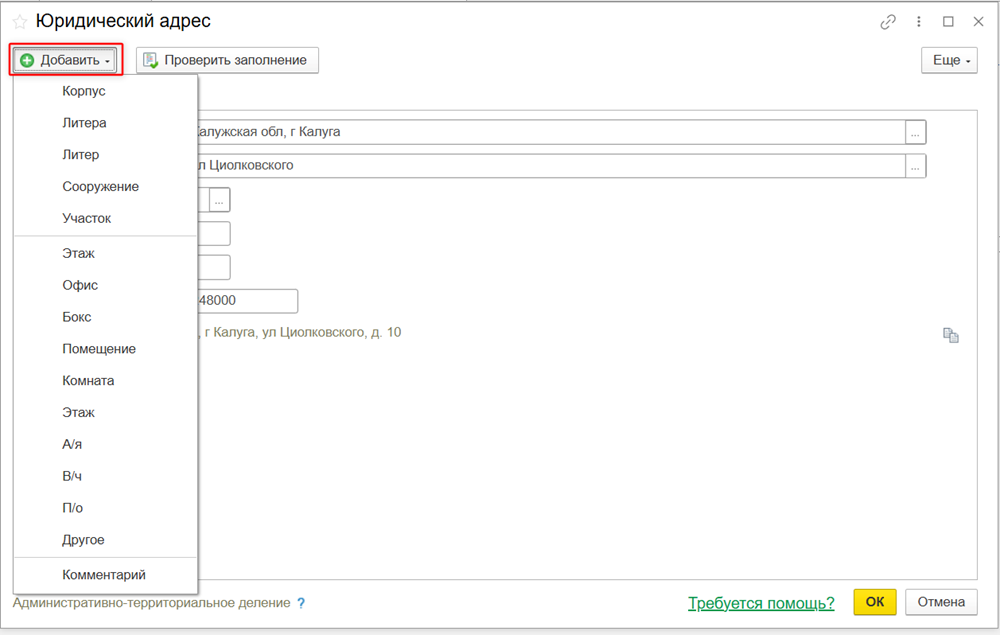
Task: Collapse the Добавить dropdown menu
Action: click(x=66, y=60)
